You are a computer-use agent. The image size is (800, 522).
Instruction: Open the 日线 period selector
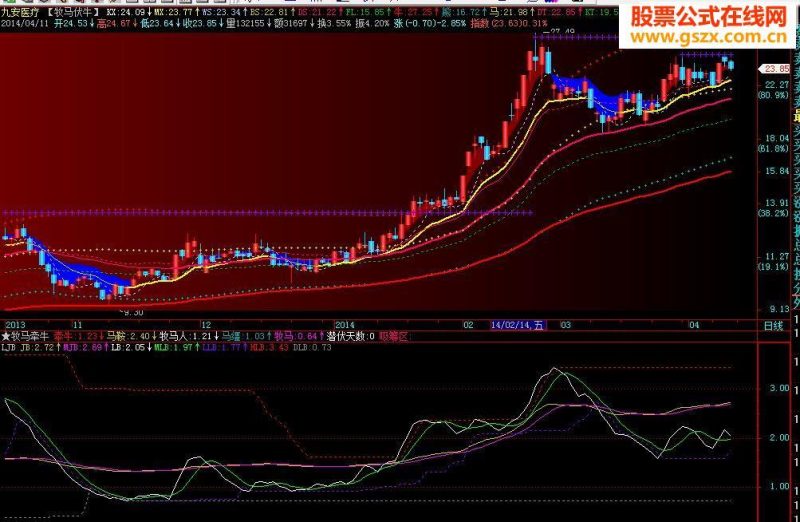click(x=773, y=326)
